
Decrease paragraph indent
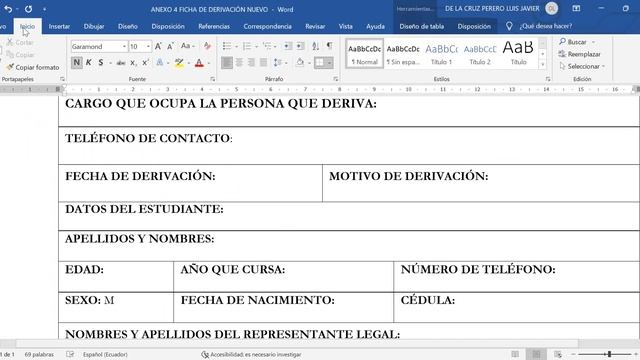(288, 46)
